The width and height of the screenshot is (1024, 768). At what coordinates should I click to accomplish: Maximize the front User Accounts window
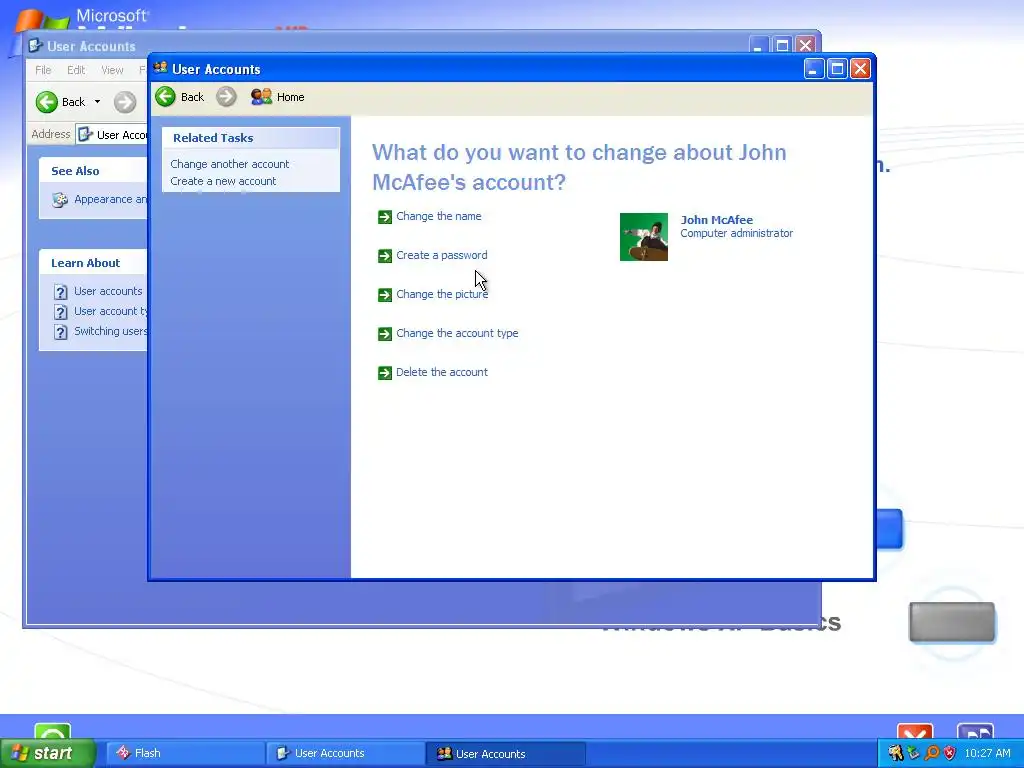(x=837, y=69)
